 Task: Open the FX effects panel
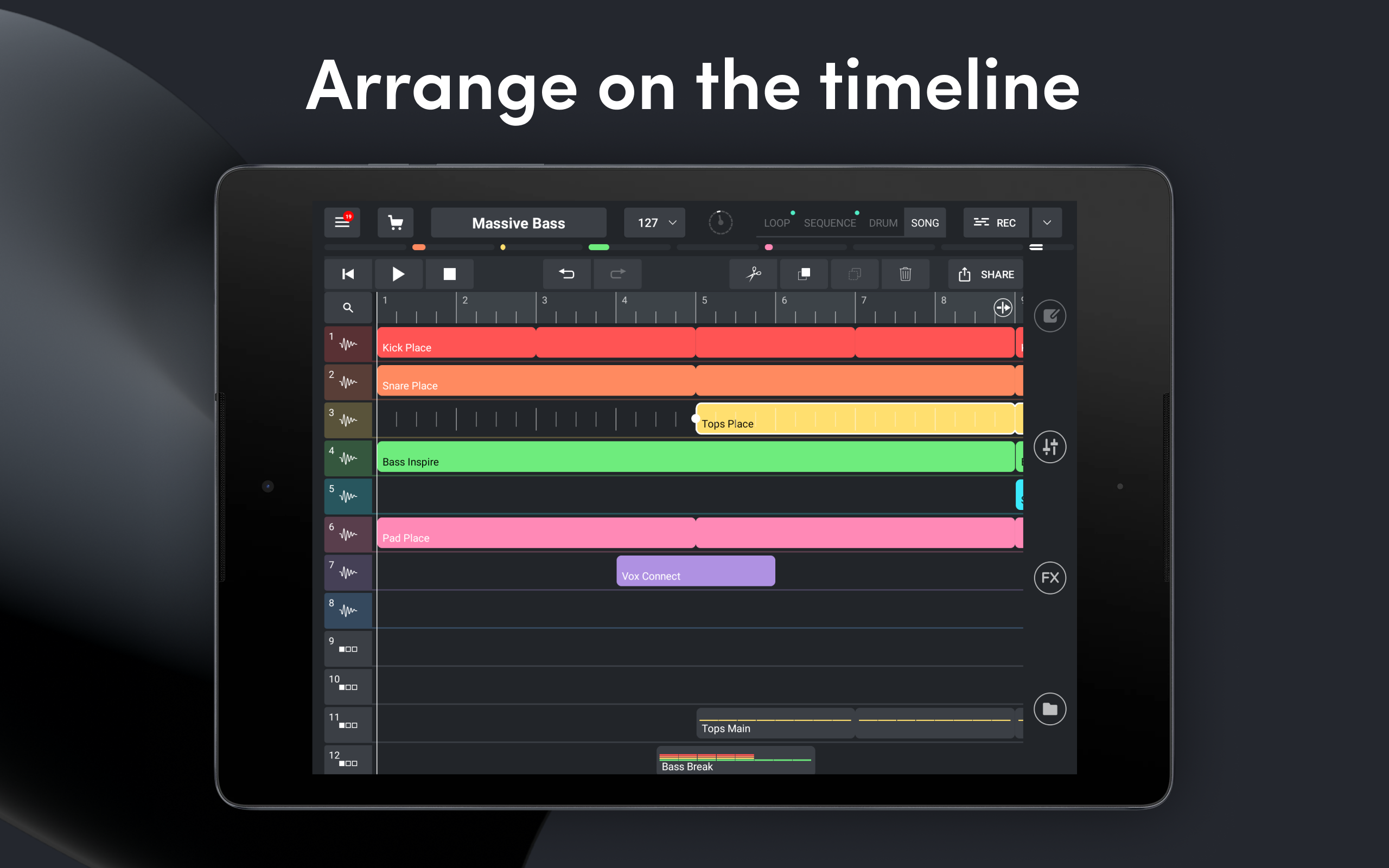pyautogui.click(x=1050, y=578)
